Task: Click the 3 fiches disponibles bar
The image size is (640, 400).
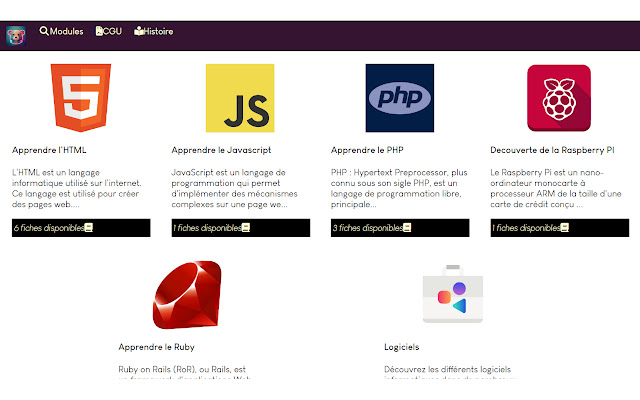Action: tap(400, 228)
